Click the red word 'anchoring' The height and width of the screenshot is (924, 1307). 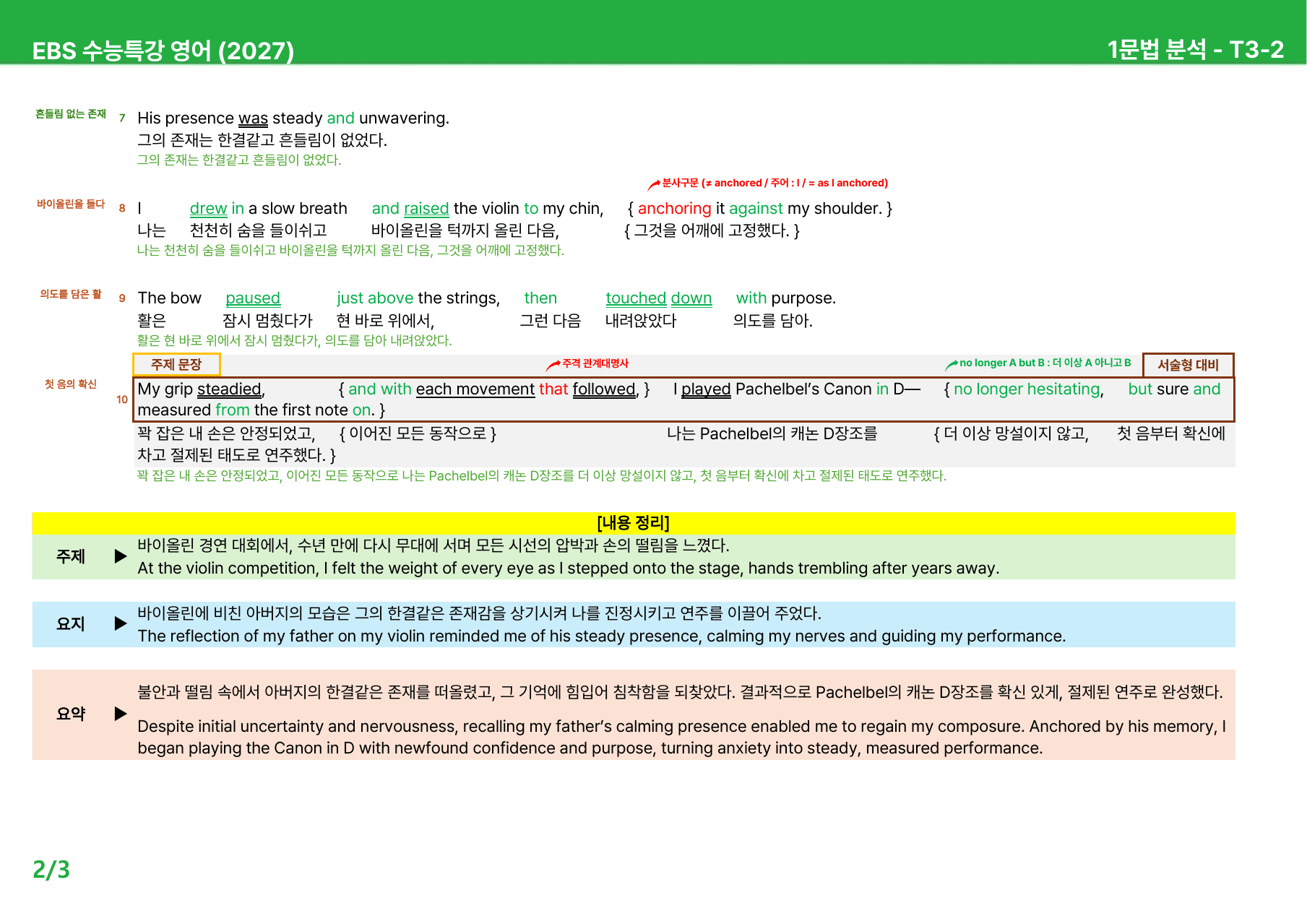click(674, 208)
